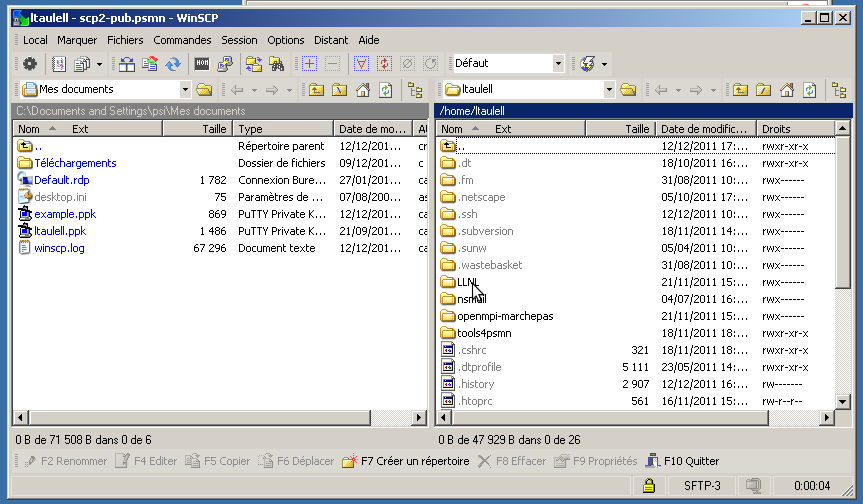
Task: Open the Défaut transfer settings dropdown
Action: coord(558,63)
